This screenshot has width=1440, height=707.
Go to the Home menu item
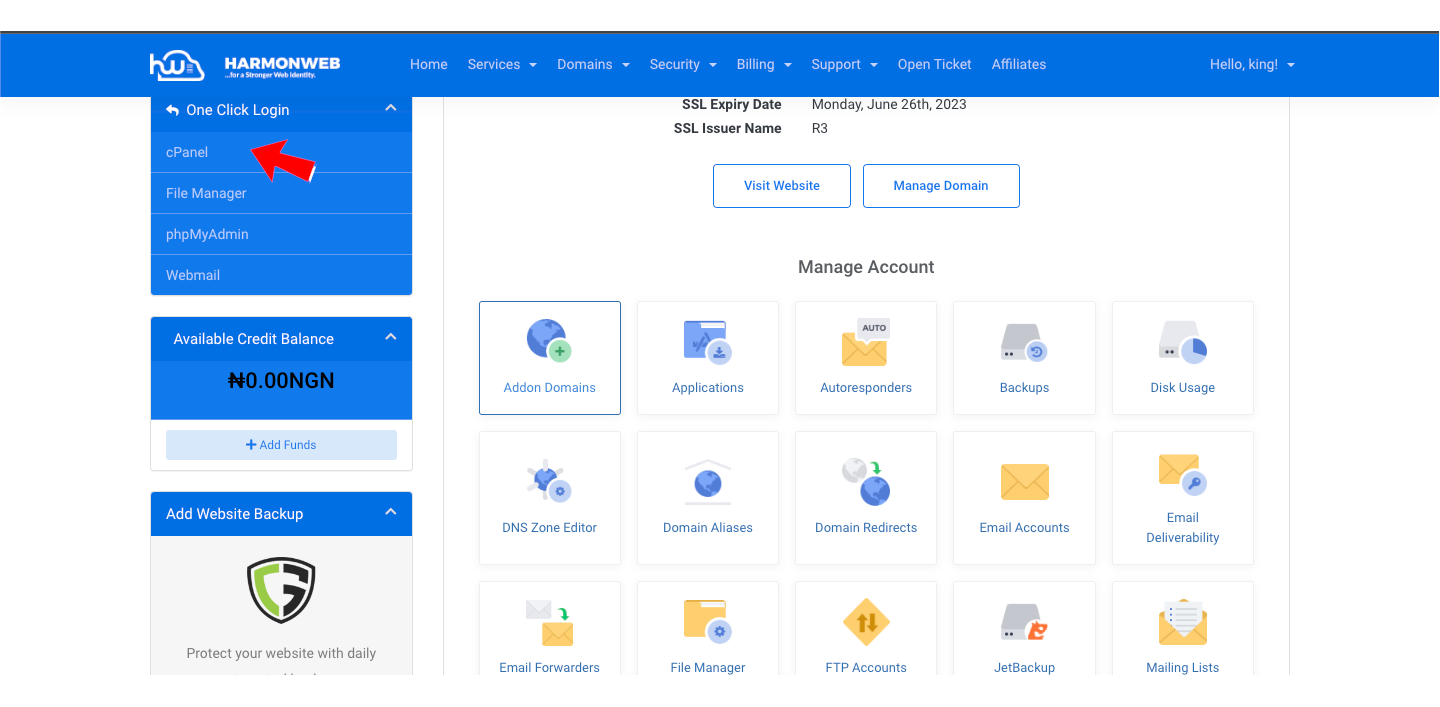tap(428, 65)
